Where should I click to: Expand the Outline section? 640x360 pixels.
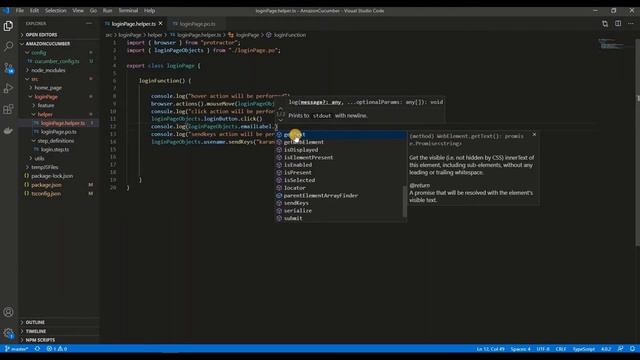[35, 322]
